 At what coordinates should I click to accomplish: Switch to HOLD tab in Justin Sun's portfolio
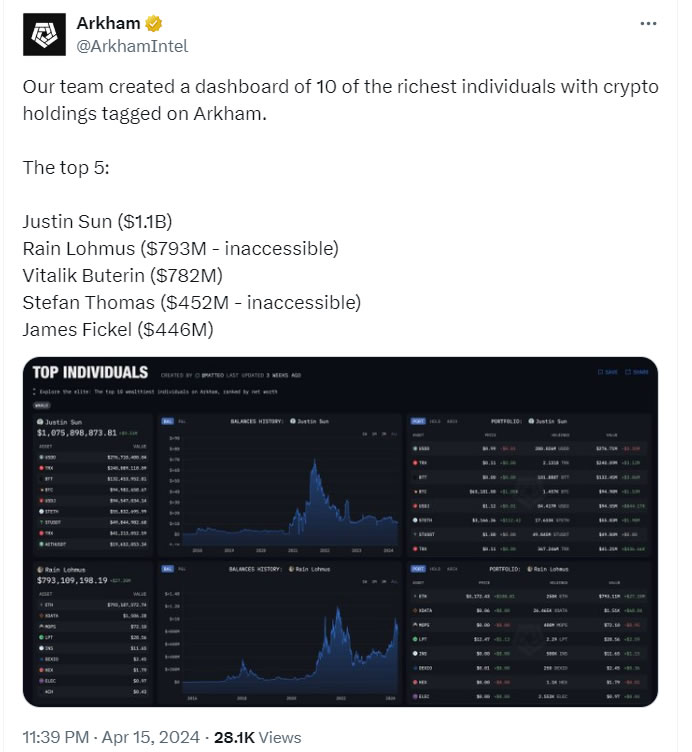437,421
